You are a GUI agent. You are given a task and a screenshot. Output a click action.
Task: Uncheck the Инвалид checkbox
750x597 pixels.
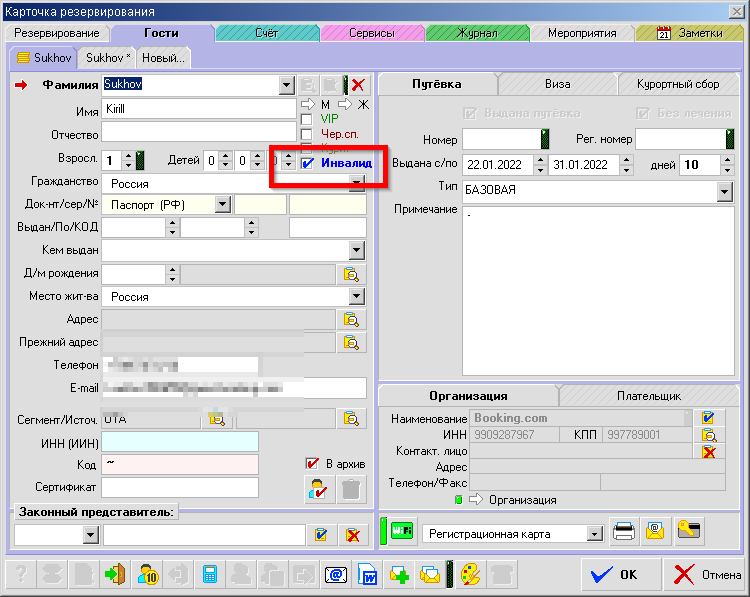coord(308,163)
